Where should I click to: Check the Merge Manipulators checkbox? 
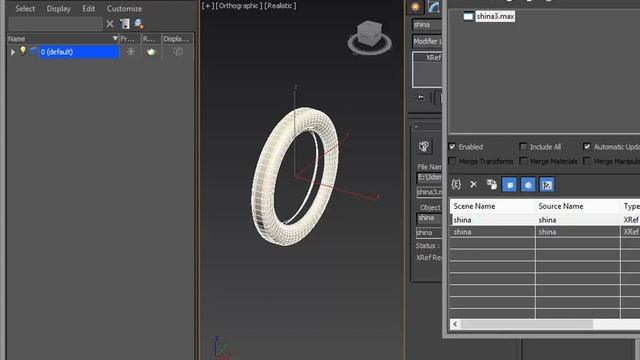pos(587,161)
